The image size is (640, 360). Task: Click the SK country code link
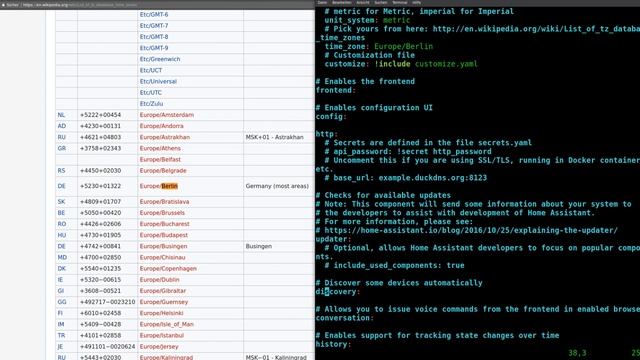61,202
